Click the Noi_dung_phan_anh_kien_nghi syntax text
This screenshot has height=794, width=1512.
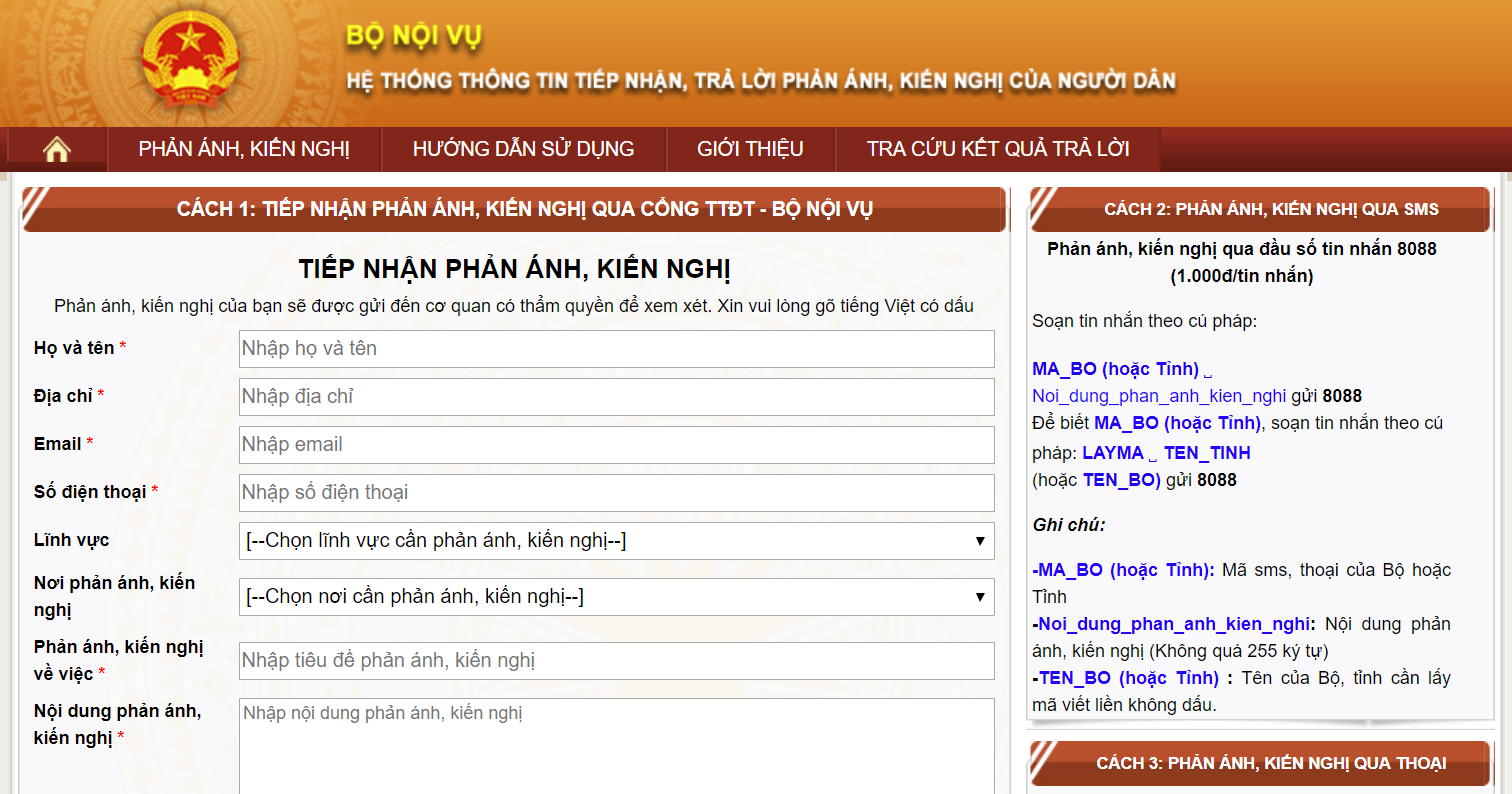pyautogui.click(x=1159, y=396)
